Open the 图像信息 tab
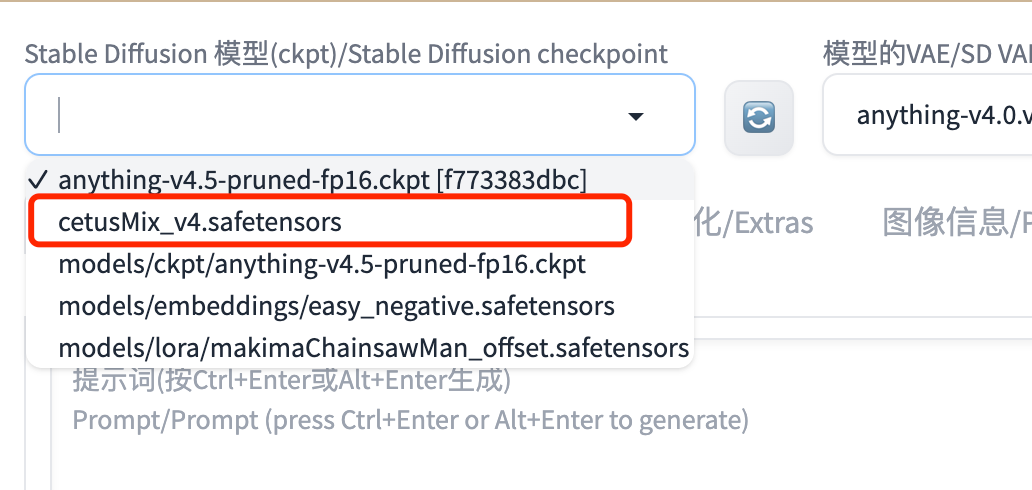The image size is (1032, 490). 956,223
